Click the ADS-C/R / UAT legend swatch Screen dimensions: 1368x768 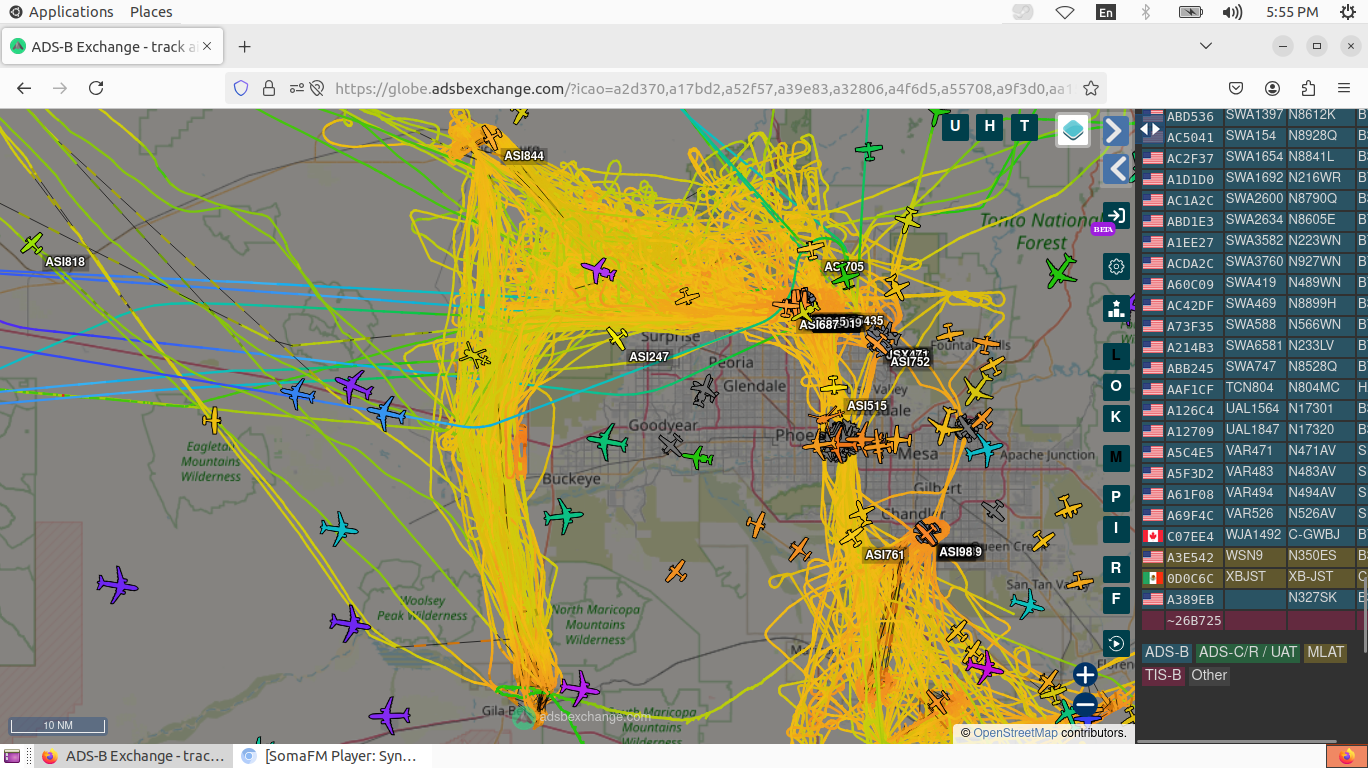click(1247, 652)
